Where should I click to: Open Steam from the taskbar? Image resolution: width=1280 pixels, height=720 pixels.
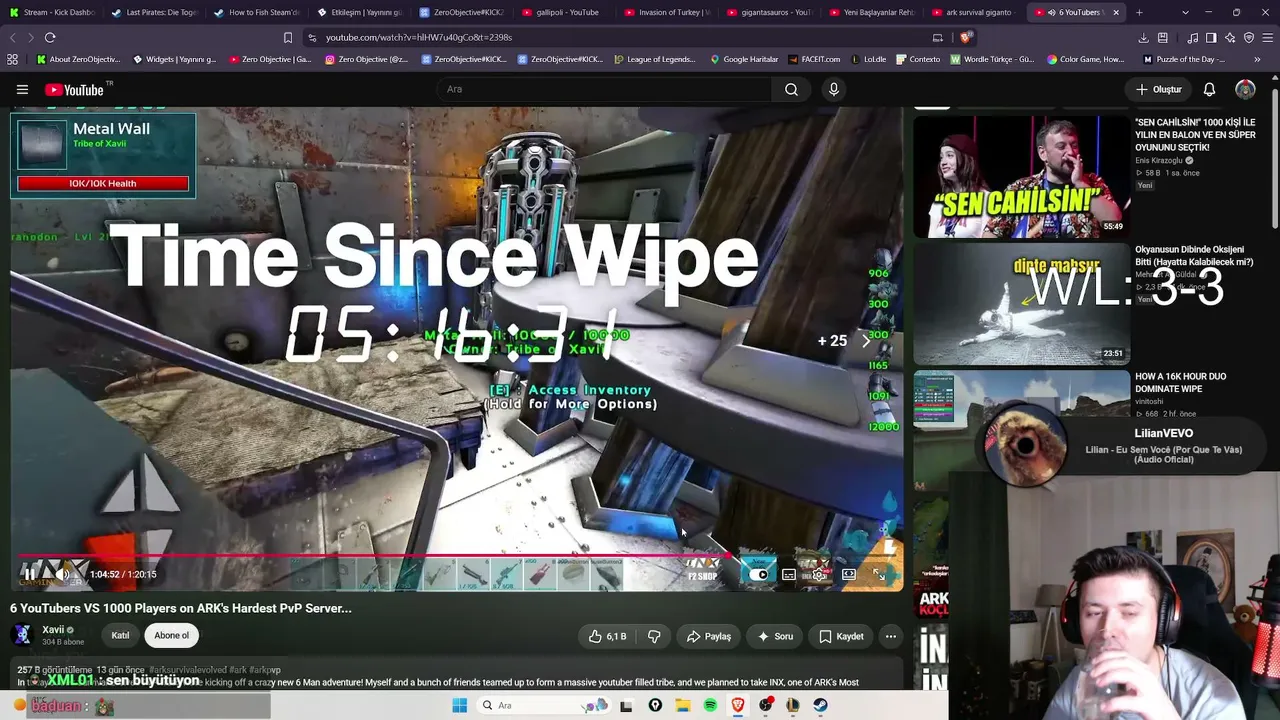(820, 705)
